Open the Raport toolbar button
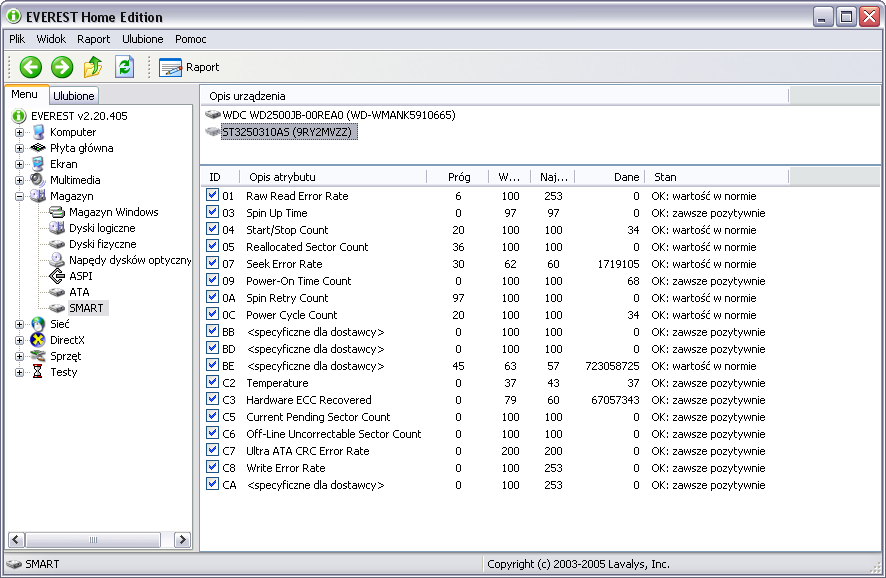This screenshot has width=886, height=578. point(189,67)
